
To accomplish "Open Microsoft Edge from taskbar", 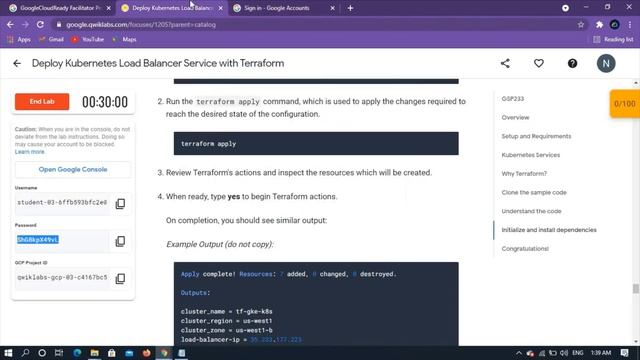I will coord(77,353).
